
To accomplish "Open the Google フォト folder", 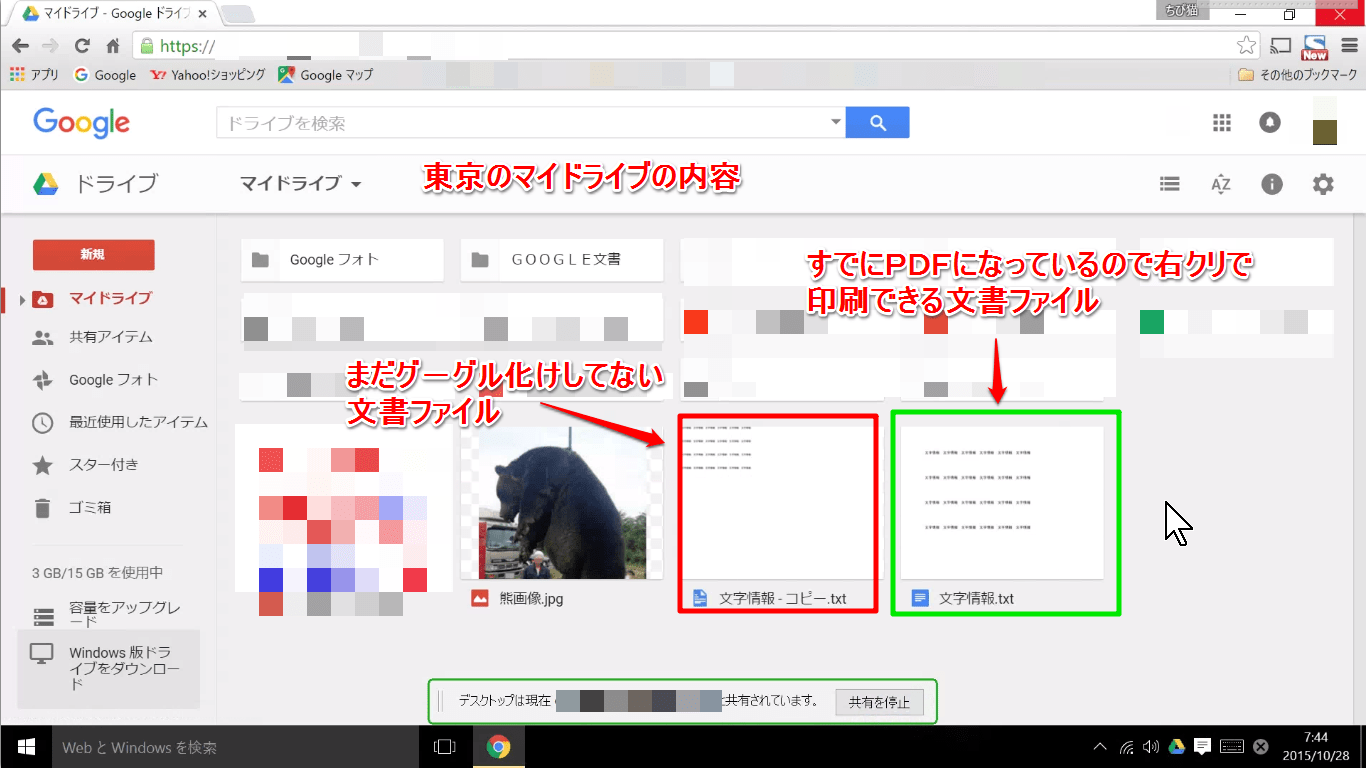I will [342, 260].
